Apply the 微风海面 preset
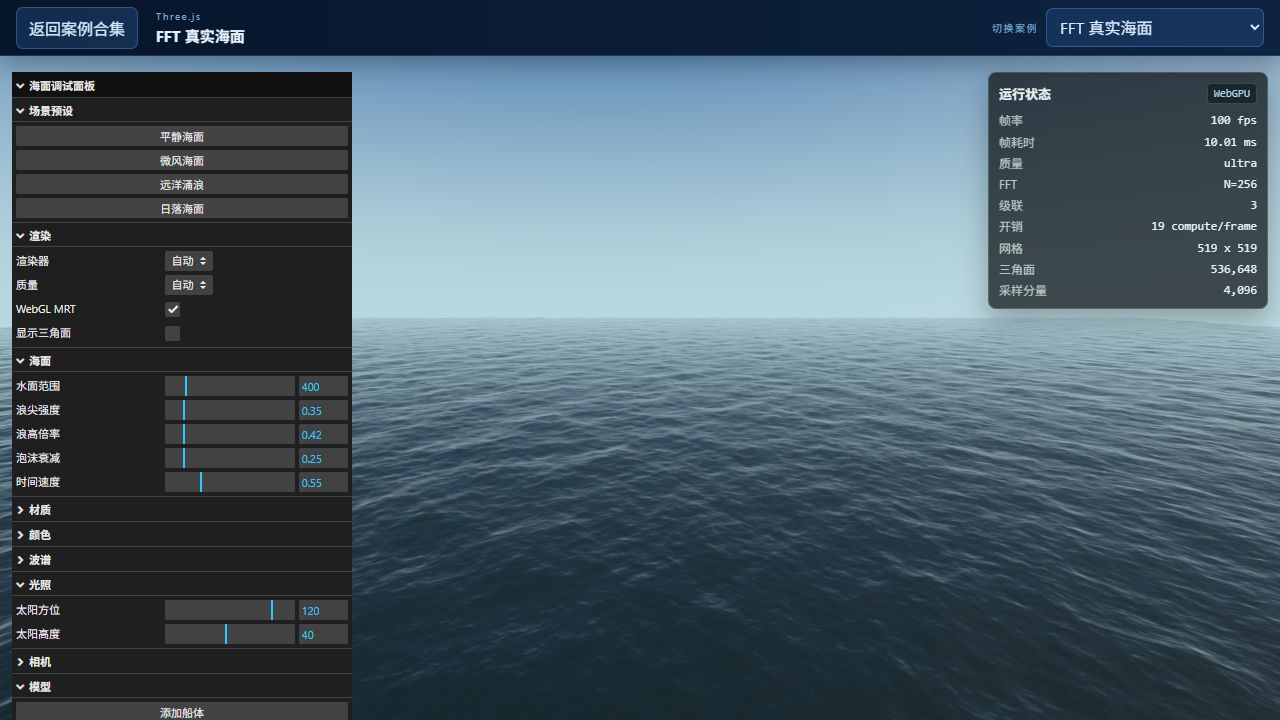The image size is (1280, 720). tap(182, 160)
